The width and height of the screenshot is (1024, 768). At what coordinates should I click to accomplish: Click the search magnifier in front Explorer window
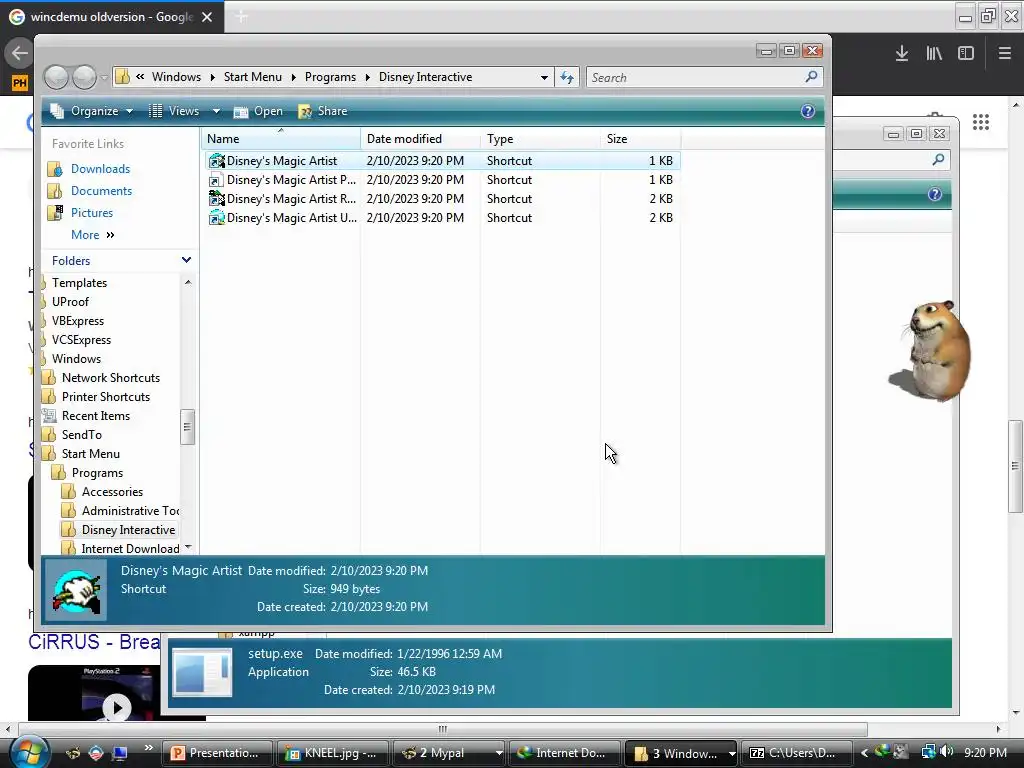click(x=811, y=77)
